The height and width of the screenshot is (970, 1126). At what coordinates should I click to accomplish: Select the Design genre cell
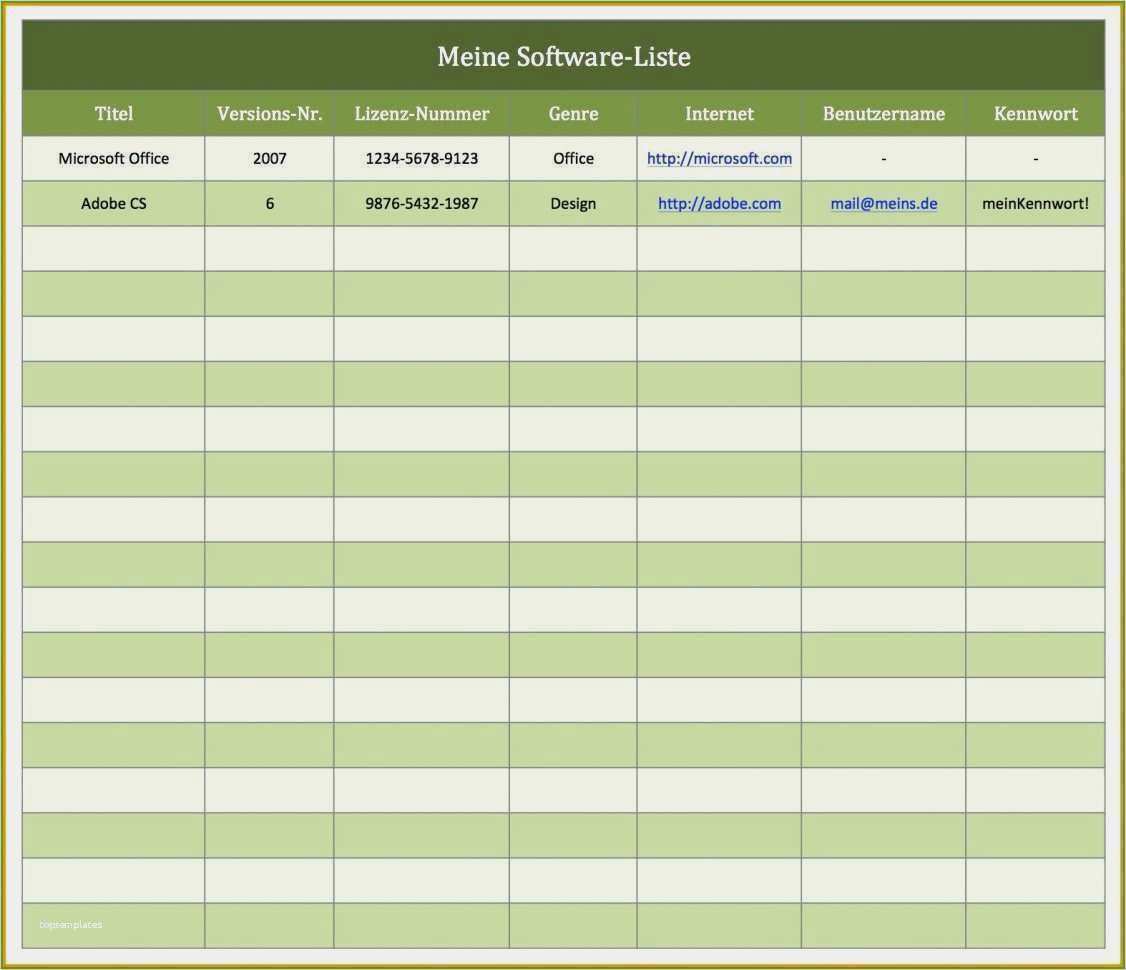573,204
